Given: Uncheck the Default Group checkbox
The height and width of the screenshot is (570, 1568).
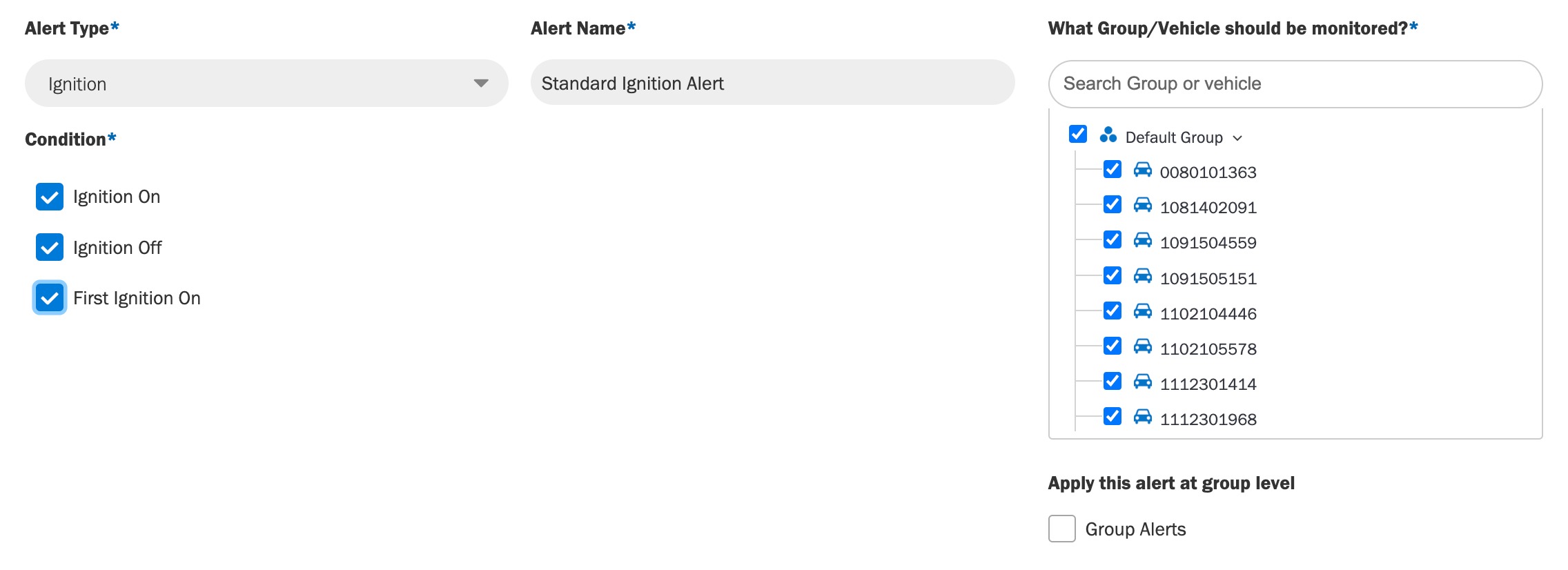Looking at the screenshot, I should coord(1078,134).
